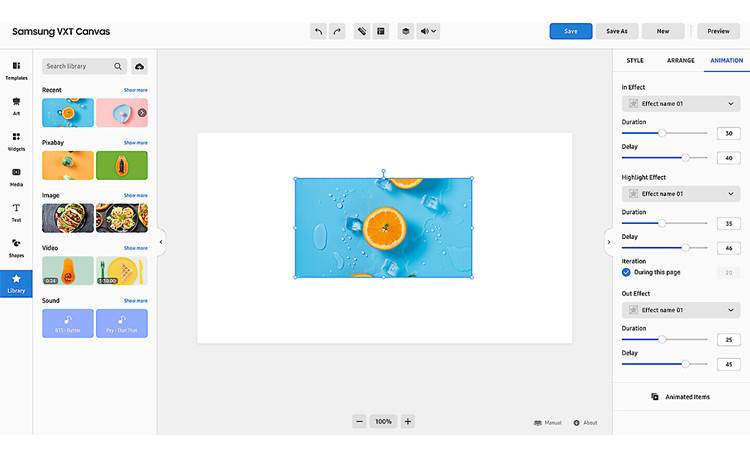Open the Templates sidebar panel
This screenshot has height=457, width=750.
coord(16,70)
